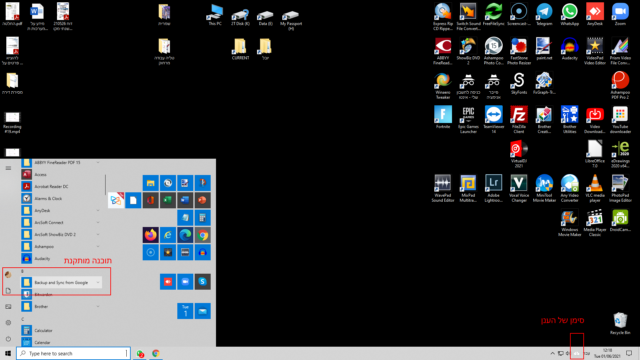Screen dimensions: 640x360
Task: Open the File Explorer Start tile
Action: pyautogui.click(x=151, y=183)
